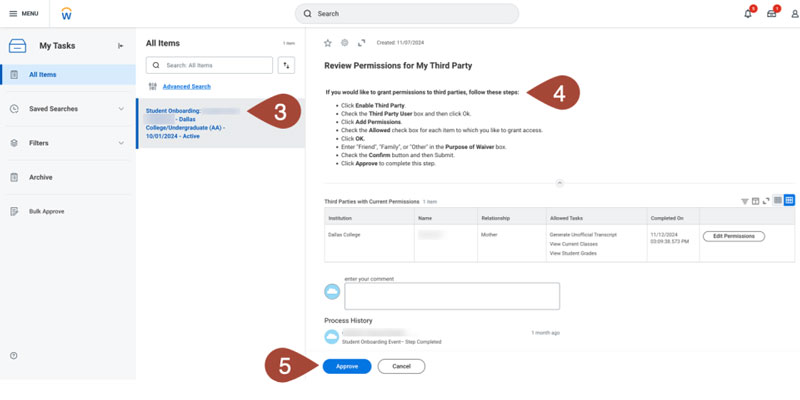
Task: Open the notifications bell icon
Action: [x=748, y=14]
